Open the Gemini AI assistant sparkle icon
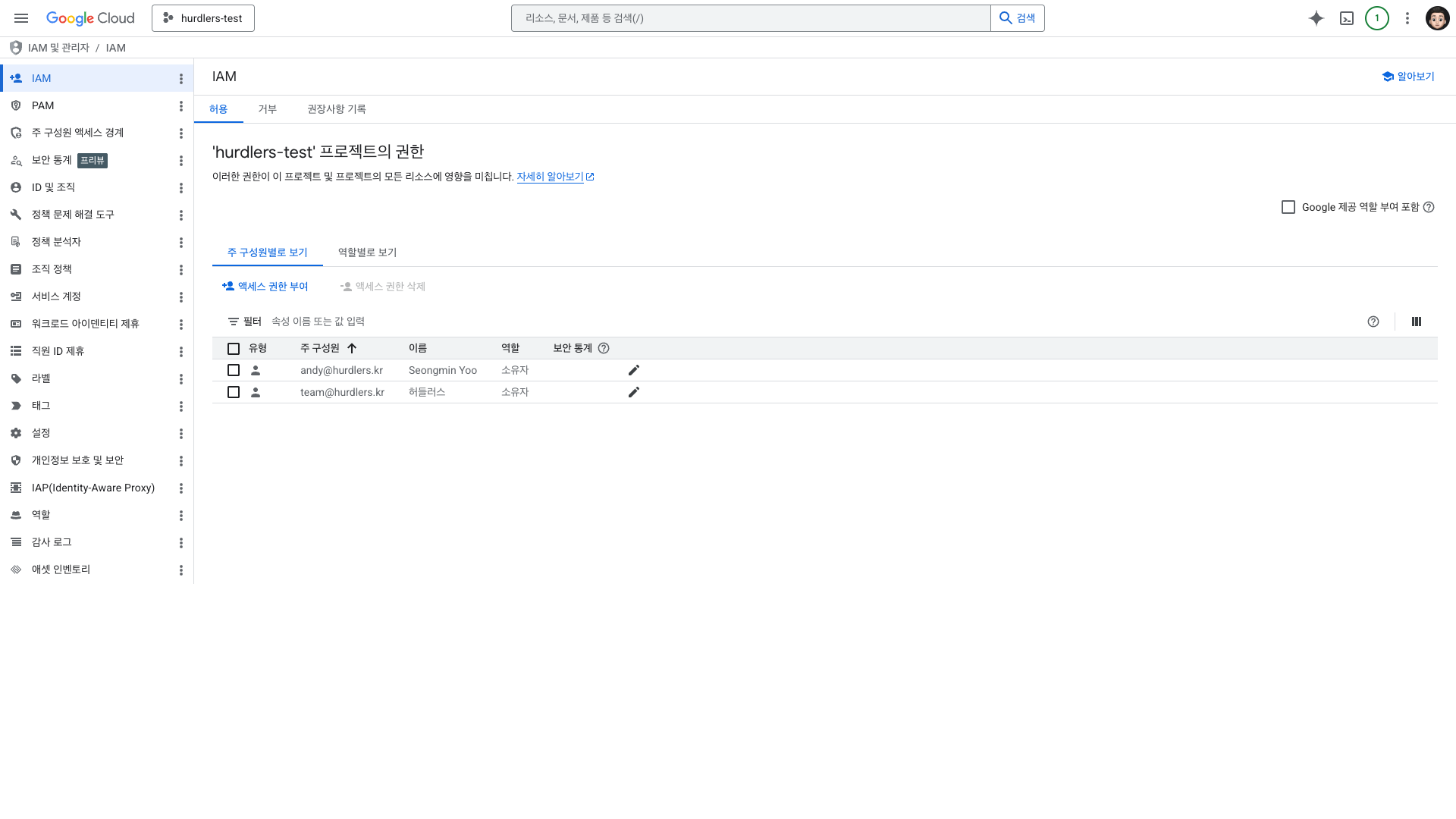This screenshot has height=819, width=1456. [x=1316, y=18]
